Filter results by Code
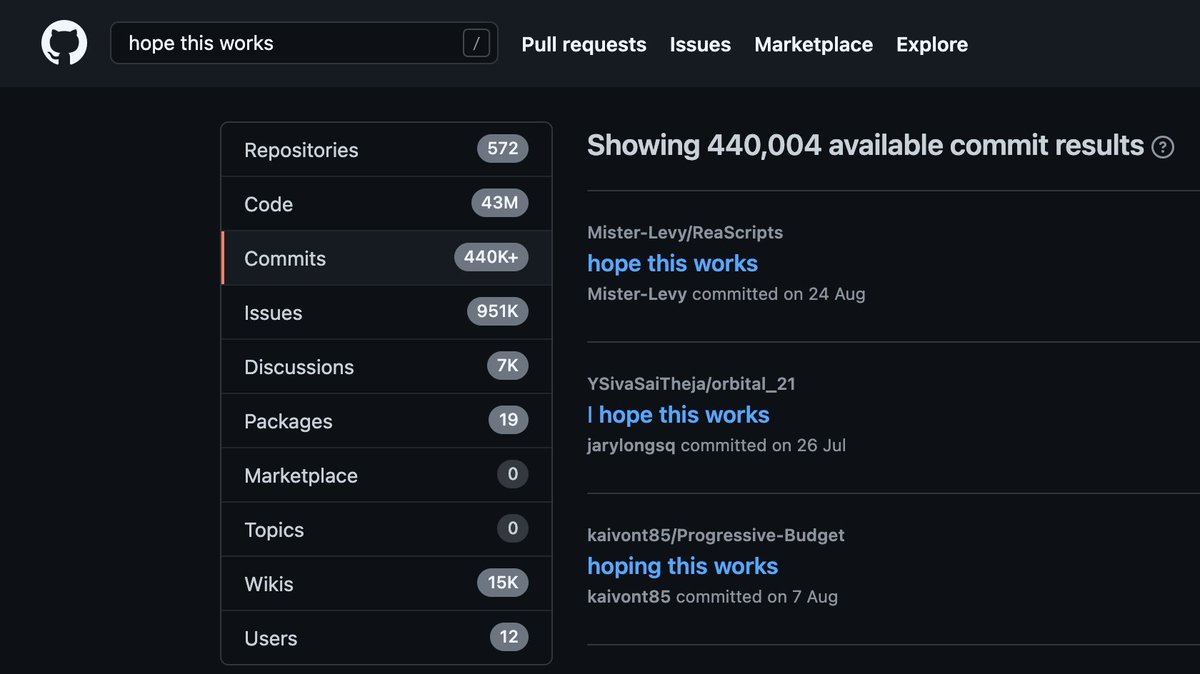Screen dimensions: 1200x674 [386, 204]
